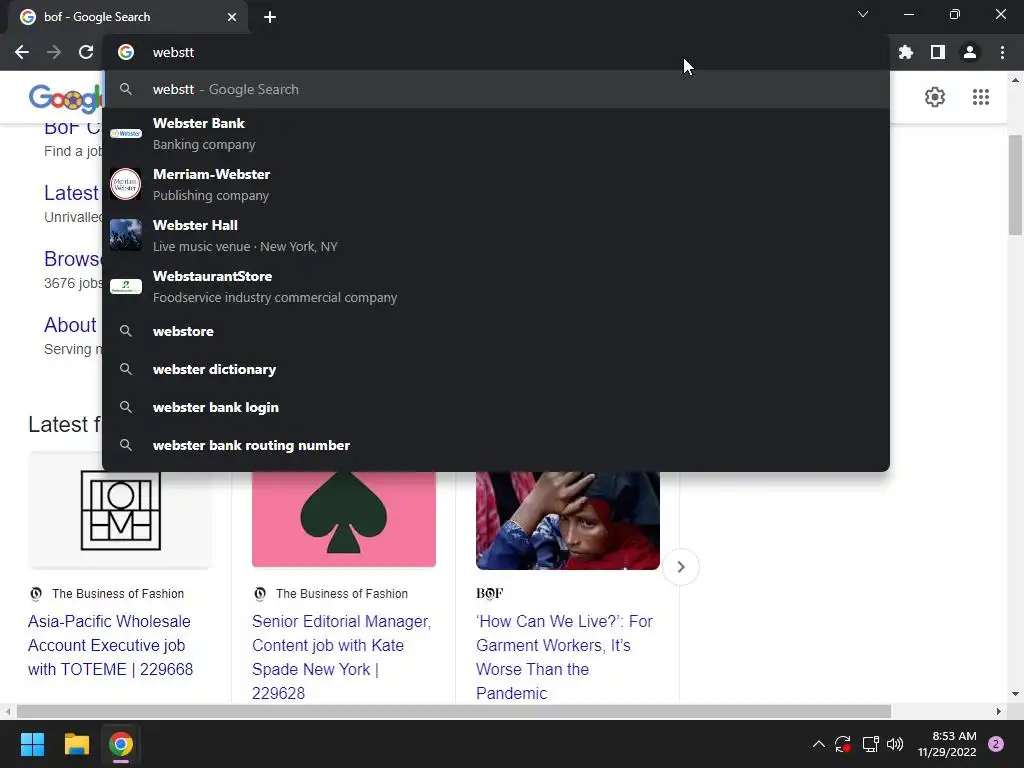Open the TOTEME logo thumbnail
This screenshot has height=768, width=1024.
pyautogui.click(x=120, y=510)
